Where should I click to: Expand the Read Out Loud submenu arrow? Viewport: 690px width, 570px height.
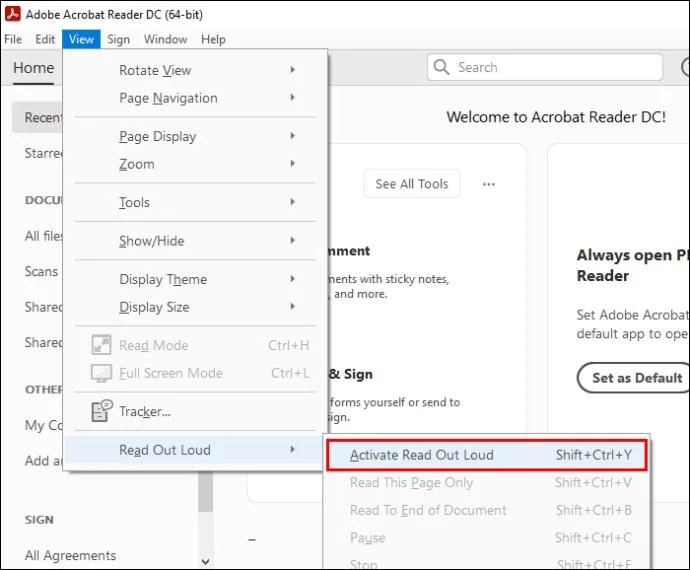tap(293, 449)
